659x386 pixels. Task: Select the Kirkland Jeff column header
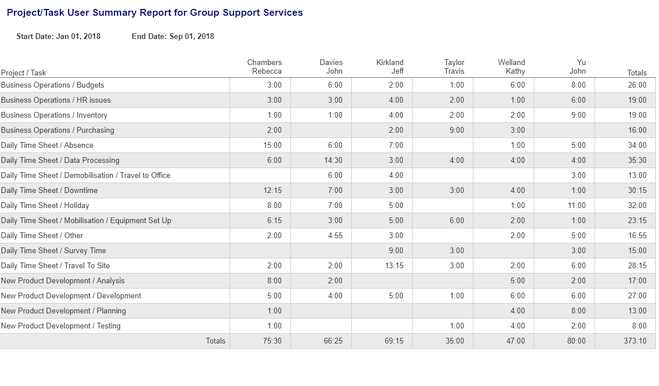click(x=390, y=67)
